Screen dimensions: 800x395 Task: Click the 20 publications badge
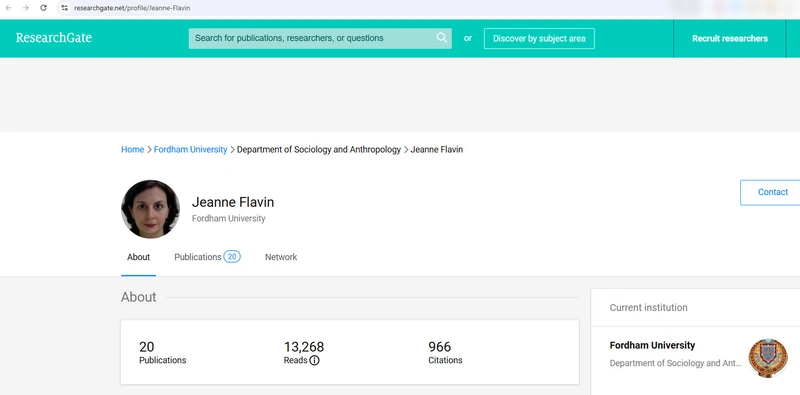pyautogui.click(x=232, y=257)
